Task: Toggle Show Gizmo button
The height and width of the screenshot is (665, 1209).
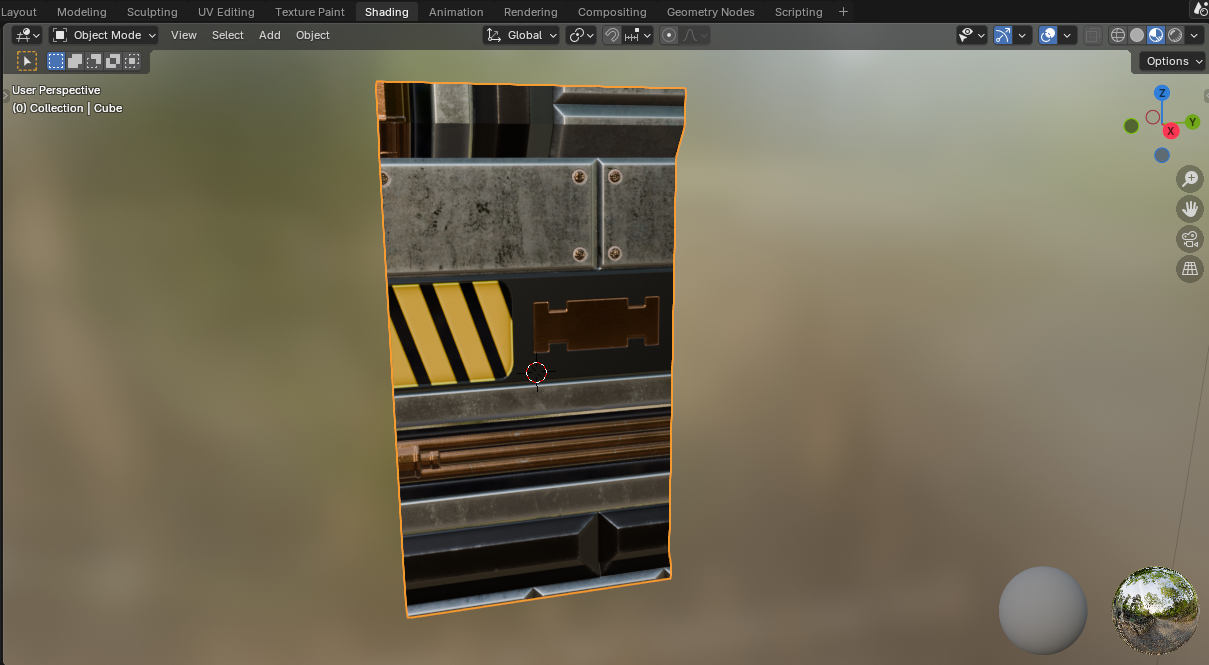Action: 1003,35
